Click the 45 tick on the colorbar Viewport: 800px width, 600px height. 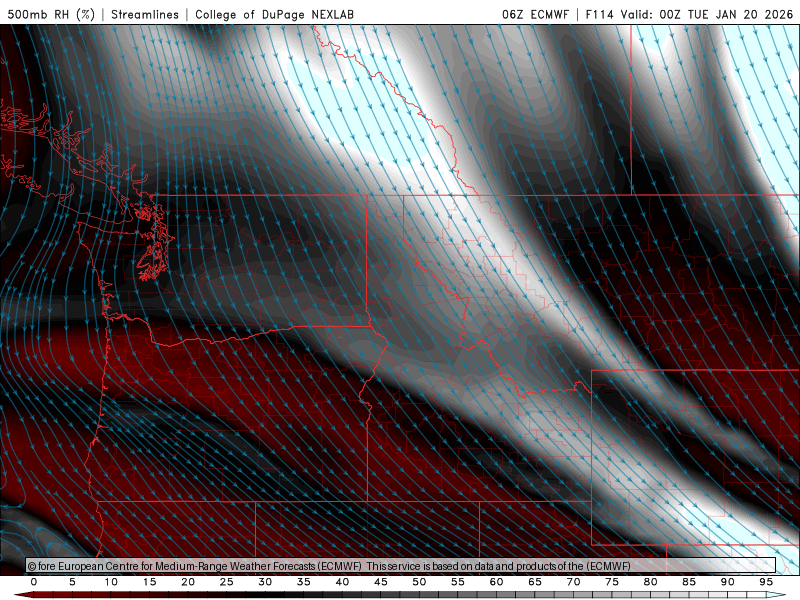pos(381,582)
